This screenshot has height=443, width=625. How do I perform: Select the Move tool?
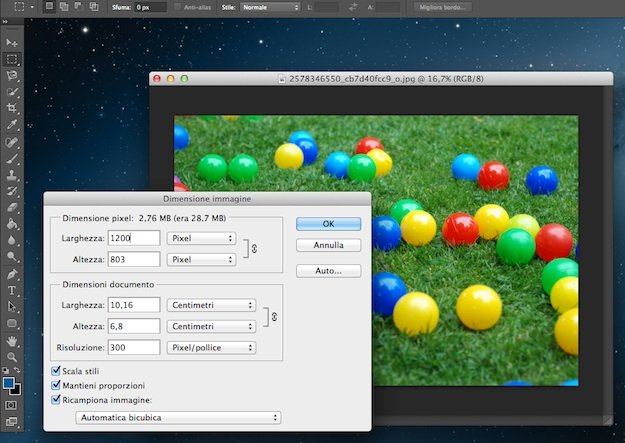click(12, 42)
